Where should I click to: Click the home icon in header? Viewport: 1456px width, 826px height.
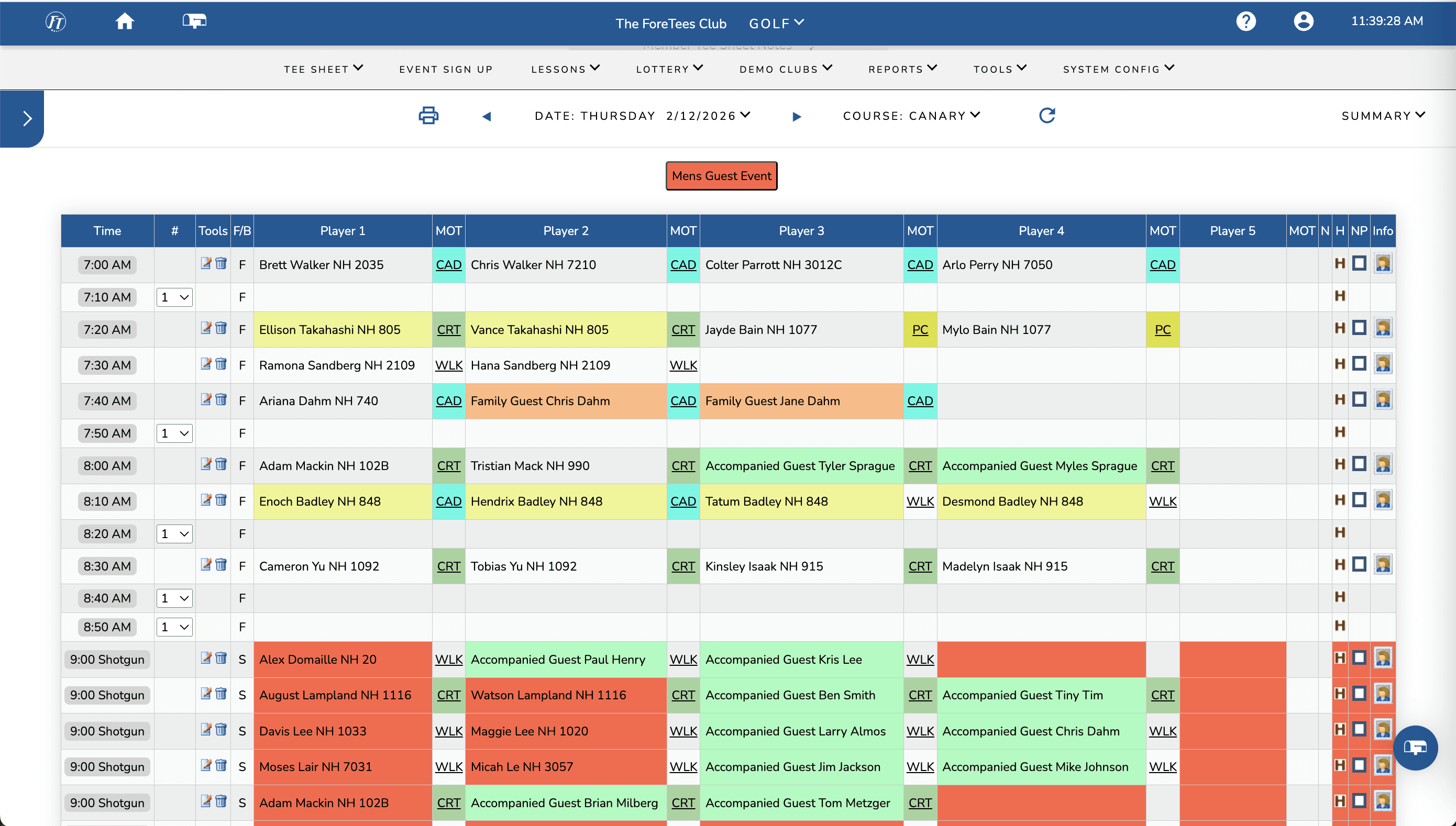point(124,21)
